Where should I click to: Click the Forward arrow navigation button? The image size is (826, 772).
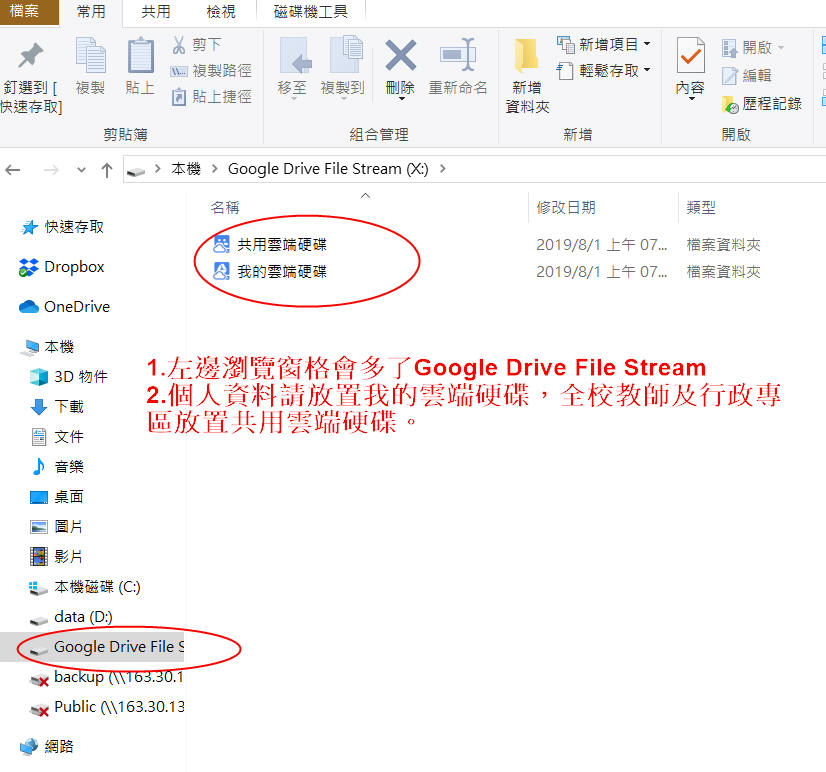tap(51, 170)
